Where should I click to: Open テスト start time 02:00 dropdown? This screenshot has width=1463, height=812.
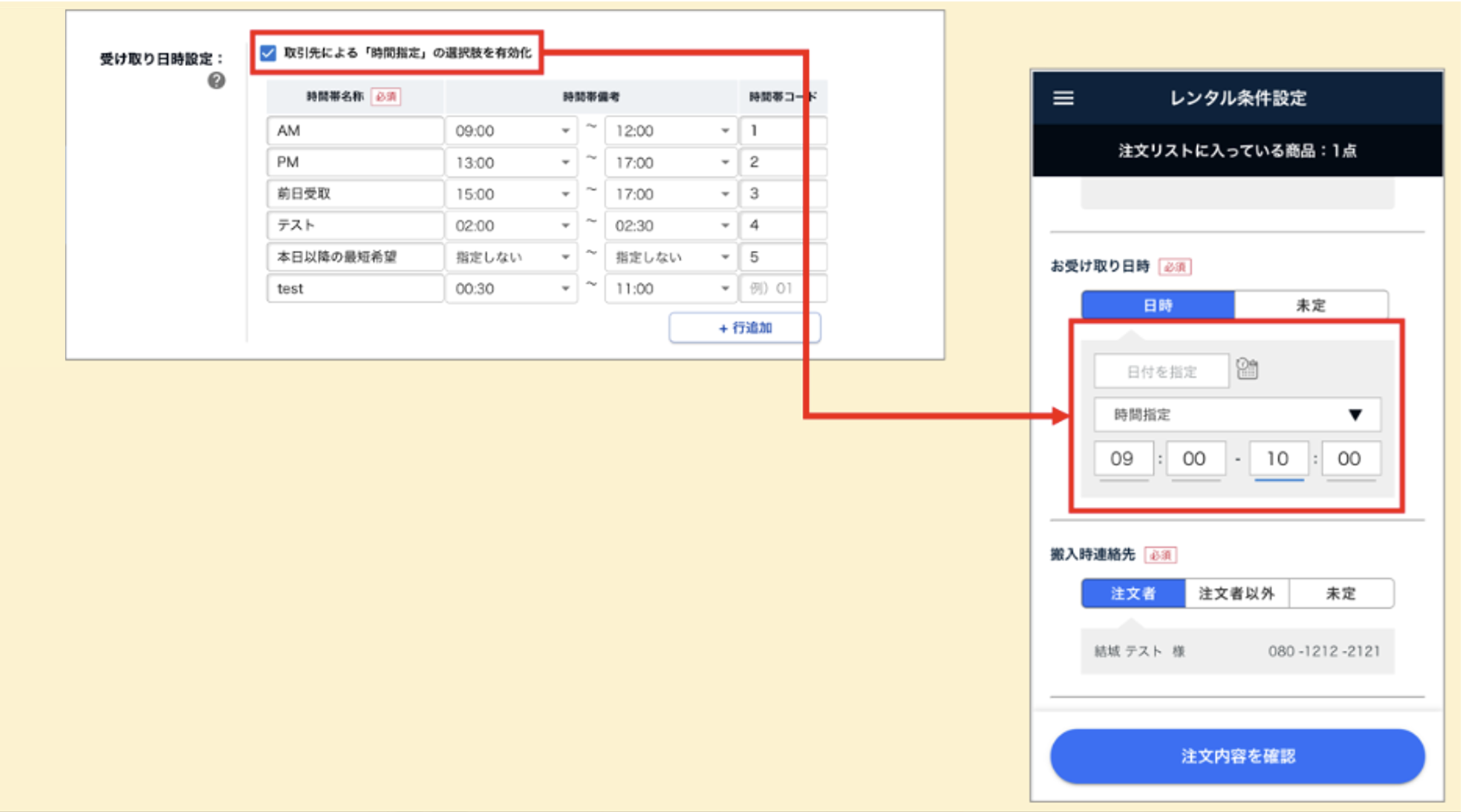pyautogui.click(x=511, y=226)
